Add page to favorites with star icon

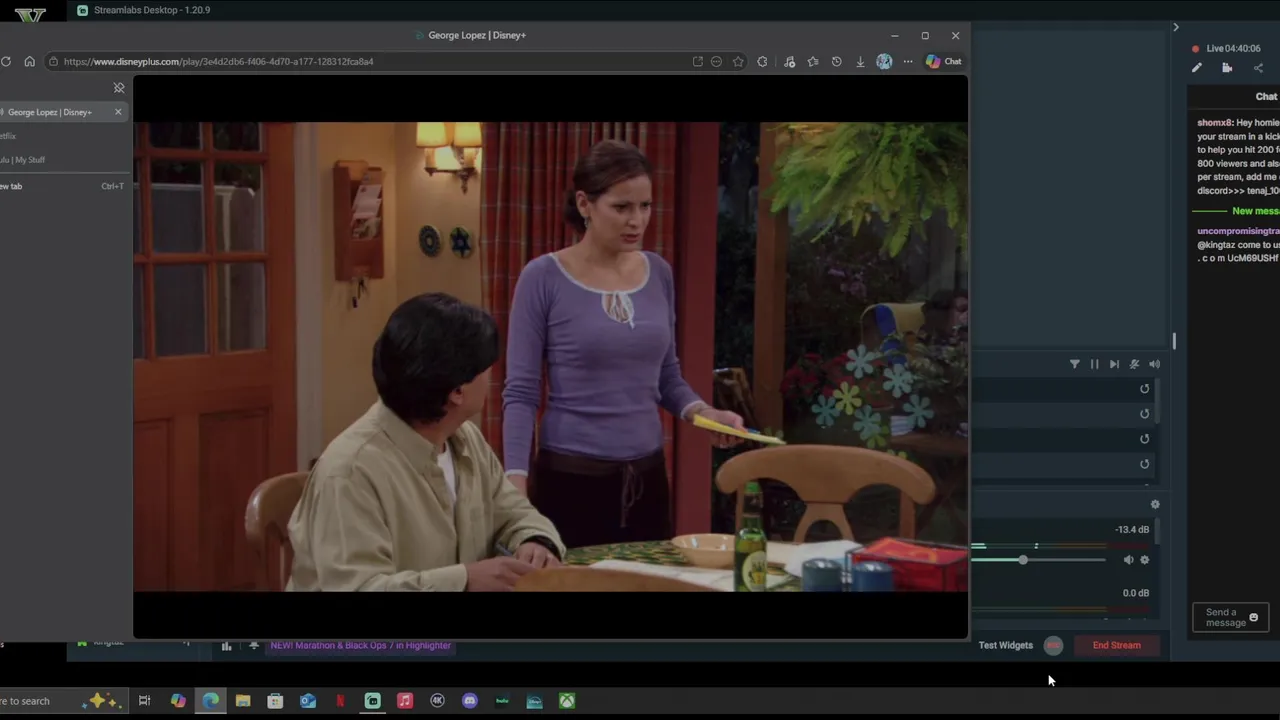738,61
